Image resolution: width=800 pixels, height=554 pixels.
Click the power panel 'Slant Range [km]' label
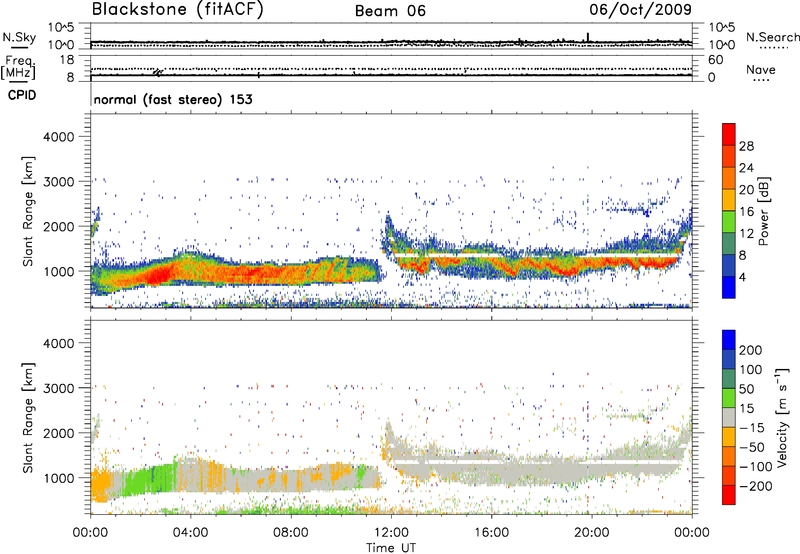[28, 211]
